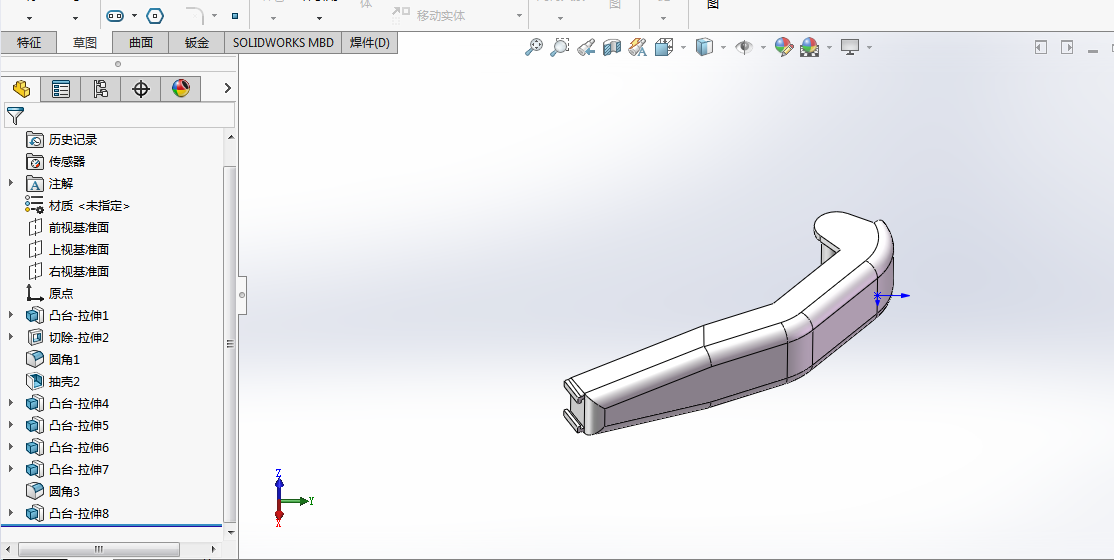1114x560 pixels.
Task: Open FeatureManager design tree tab
Action: [21, 89]
